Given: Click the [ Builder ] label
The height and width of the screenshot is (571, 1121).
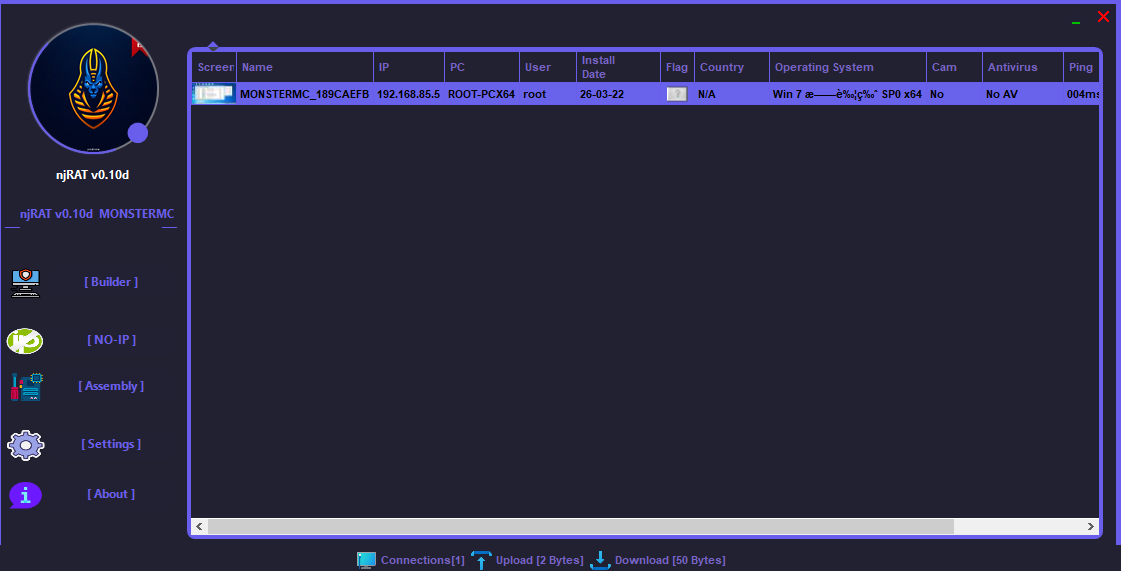Looking at the screenshot, I should pos(111,282).
